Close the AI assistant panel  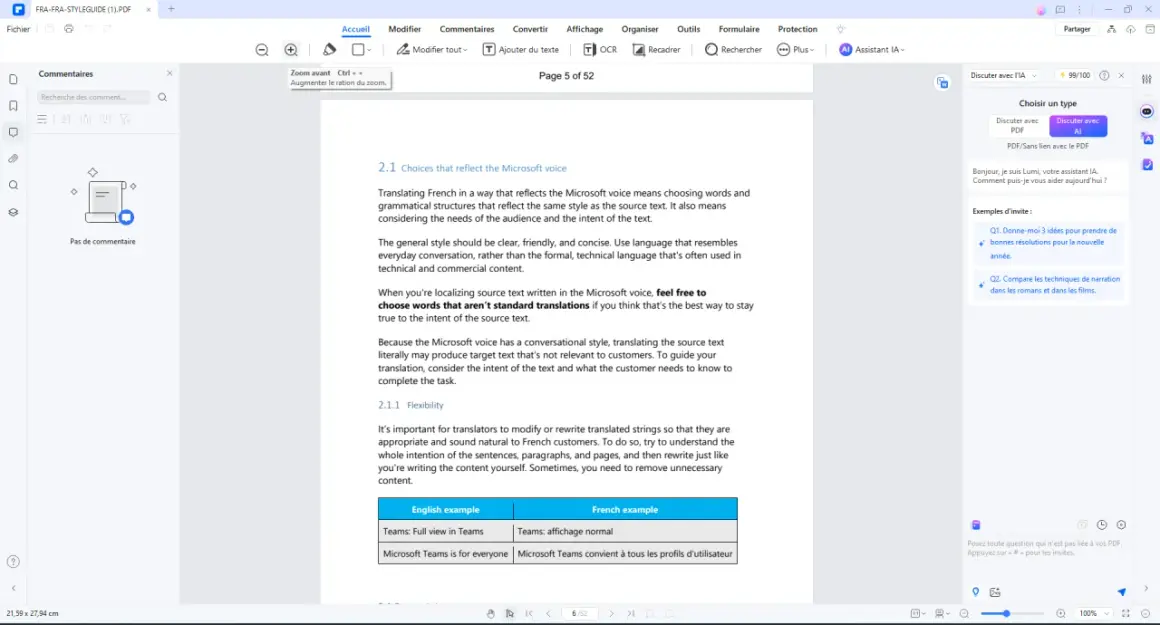(x=1121, y=75)
